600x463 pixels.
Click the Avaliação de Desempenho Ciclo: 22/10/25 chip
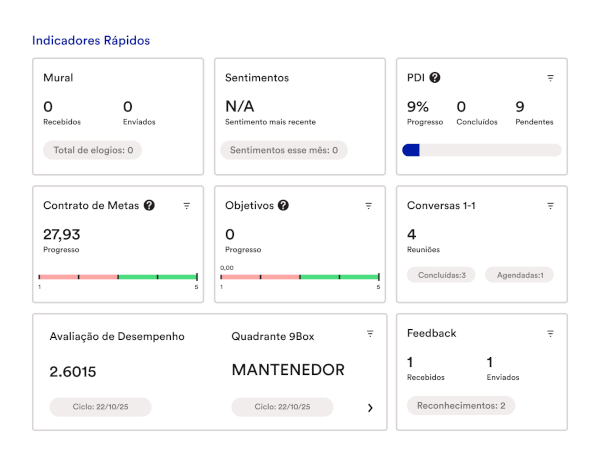point(100,407)
